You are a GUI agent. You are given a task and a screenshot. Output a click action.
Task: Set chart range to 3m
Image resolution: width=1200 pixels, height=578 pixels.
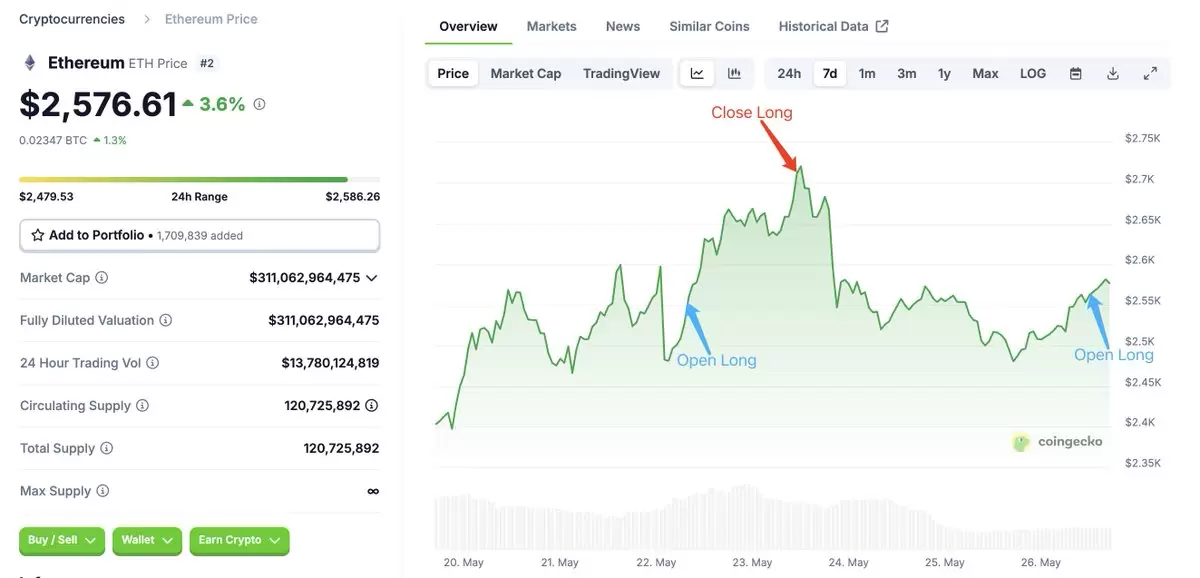(x=907, y=73)
